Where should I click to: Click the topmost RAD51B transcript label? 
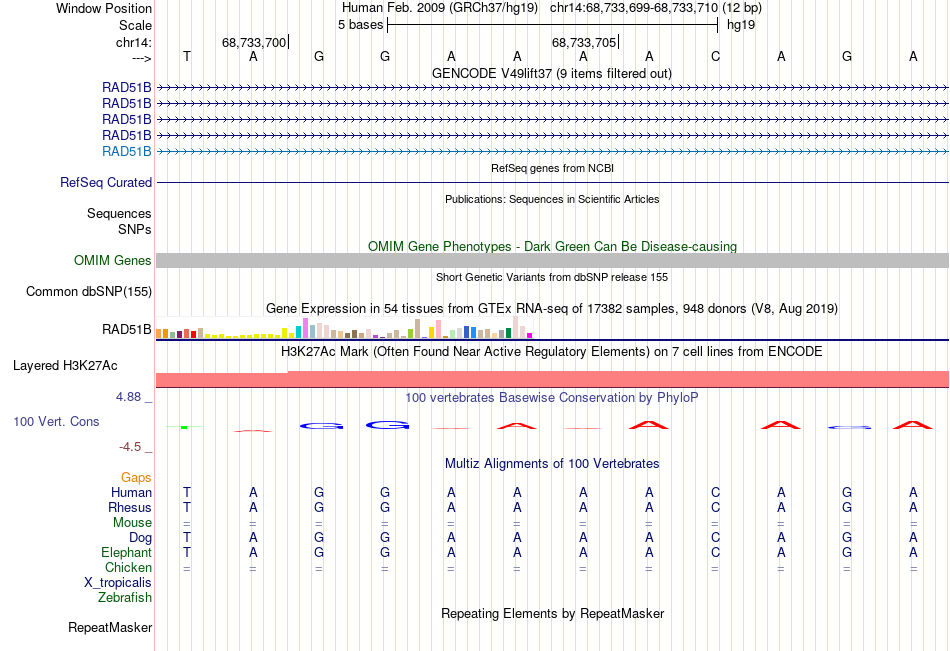(x=127, y=87)
